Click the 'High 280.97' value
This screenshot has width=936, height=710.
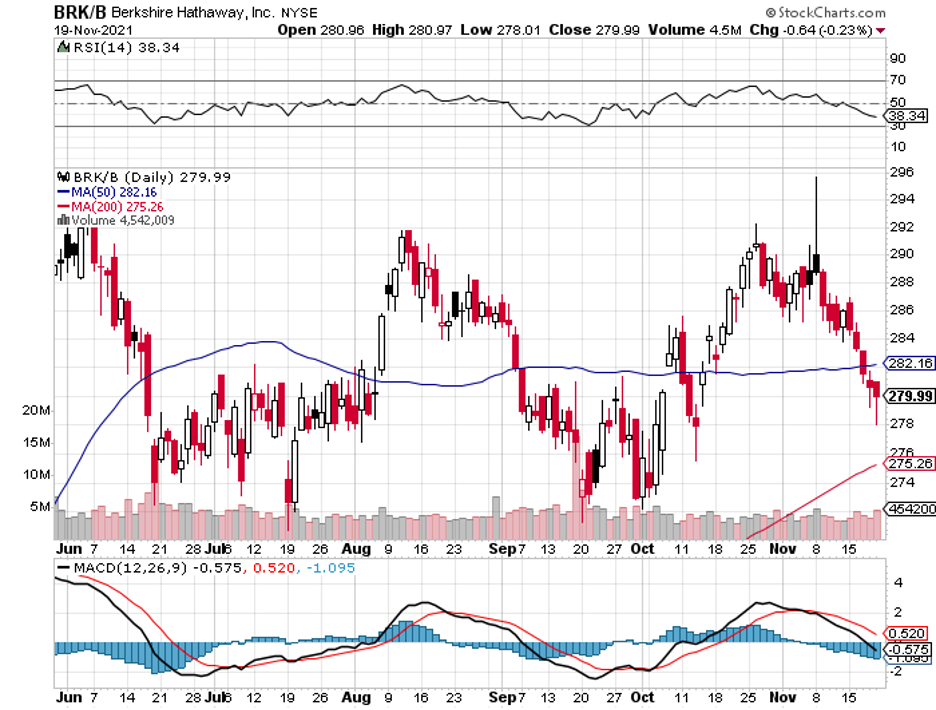click(412, 30)
